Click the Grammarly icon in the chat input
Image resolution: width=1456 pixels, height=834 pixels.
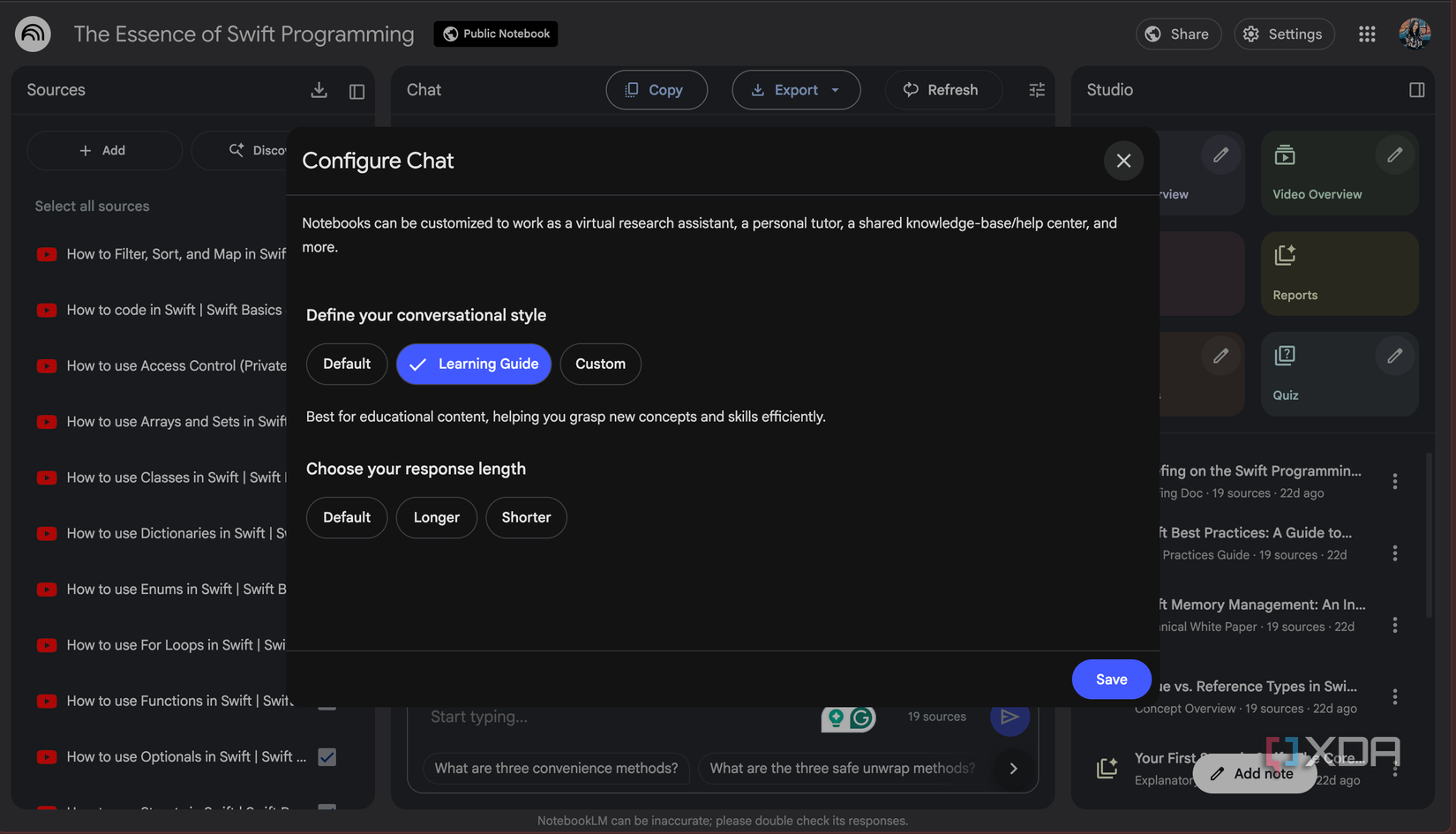pyautogui.click(x=860, y=718)
